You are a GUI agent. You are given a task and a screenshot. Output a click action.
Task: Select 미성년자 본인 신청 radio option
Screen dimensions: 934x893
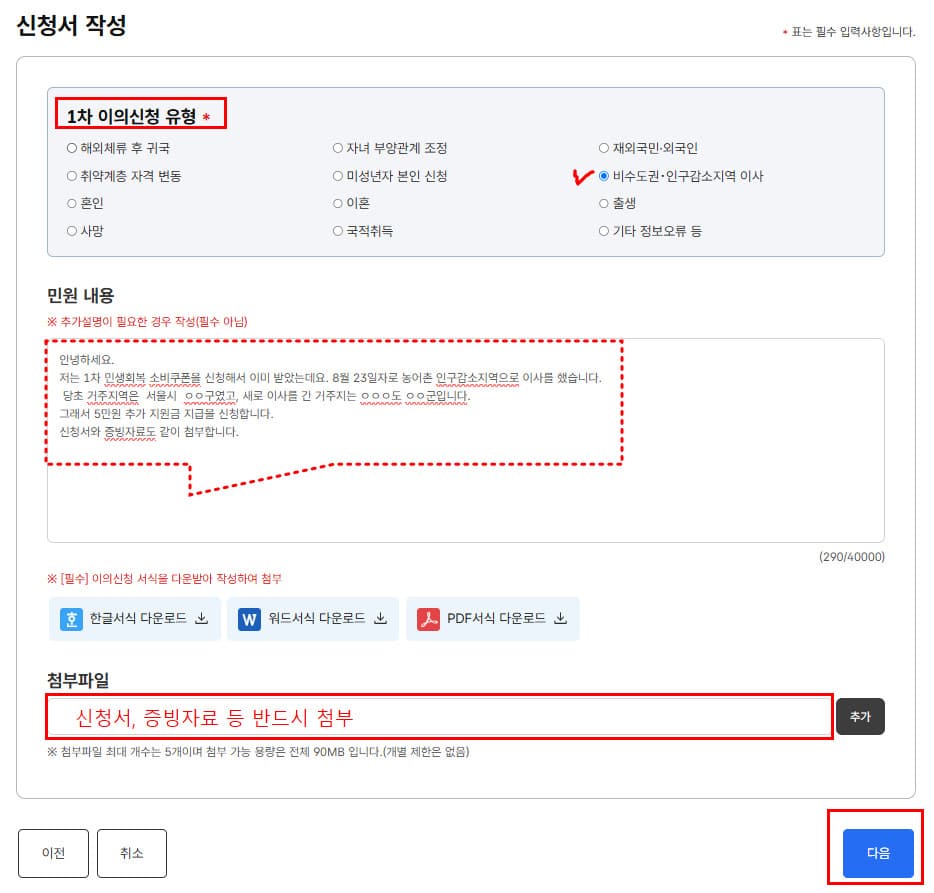point(338,176)
